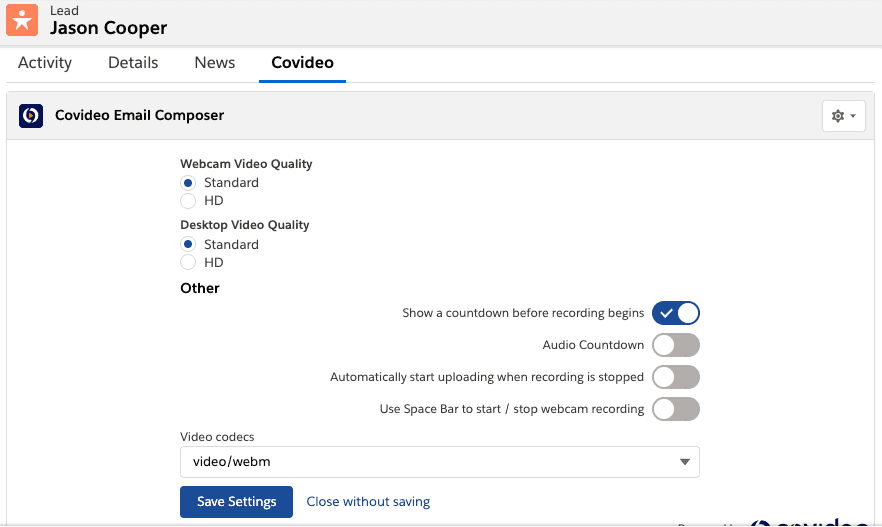Click the Covideo logo icon in composer header

click(x=31, y=116)
